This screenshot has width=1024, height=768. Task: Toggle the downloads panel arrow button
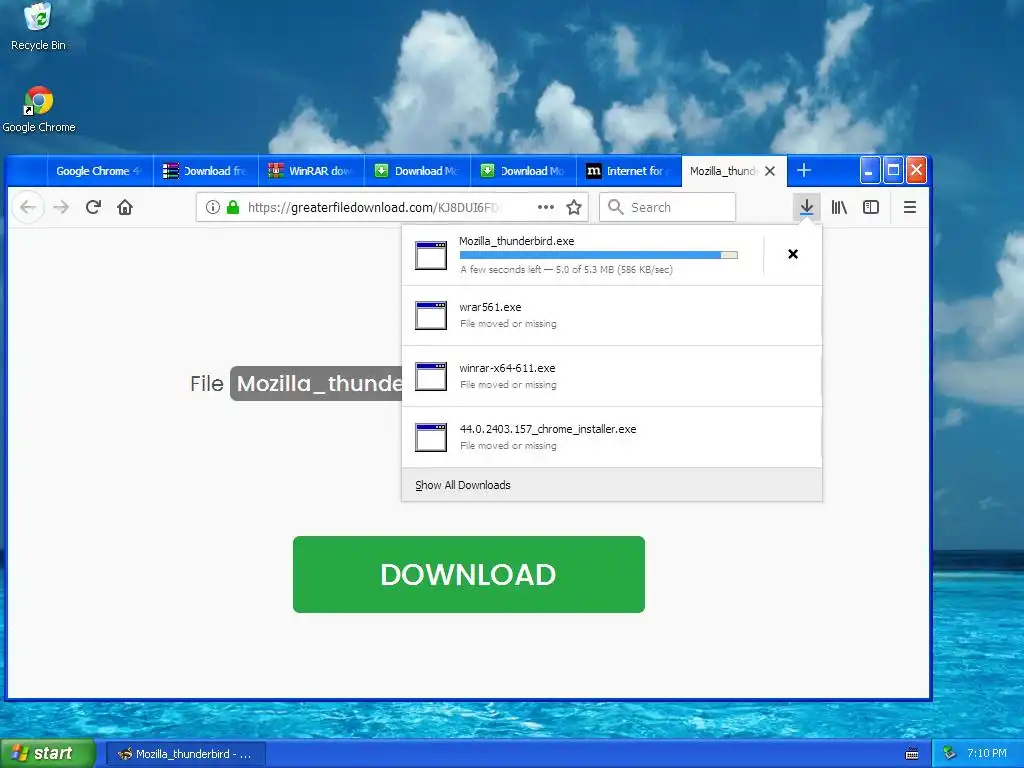(807, 208)
